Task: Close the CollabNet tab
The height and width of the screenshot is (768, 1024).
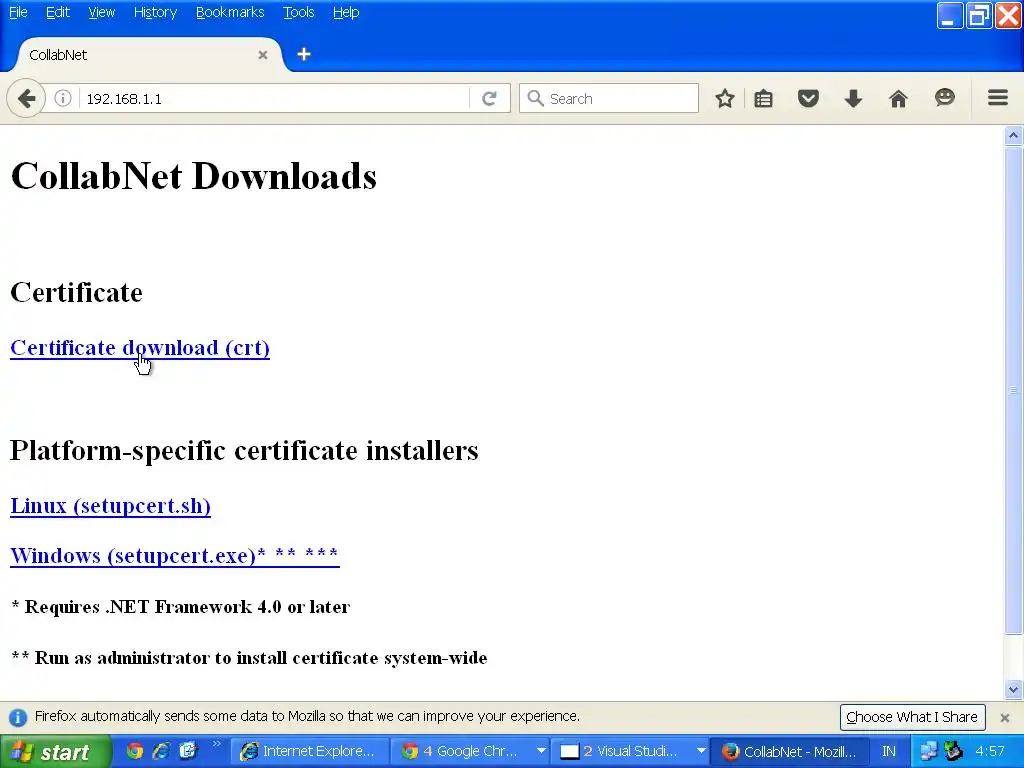Action: point(263,55)
